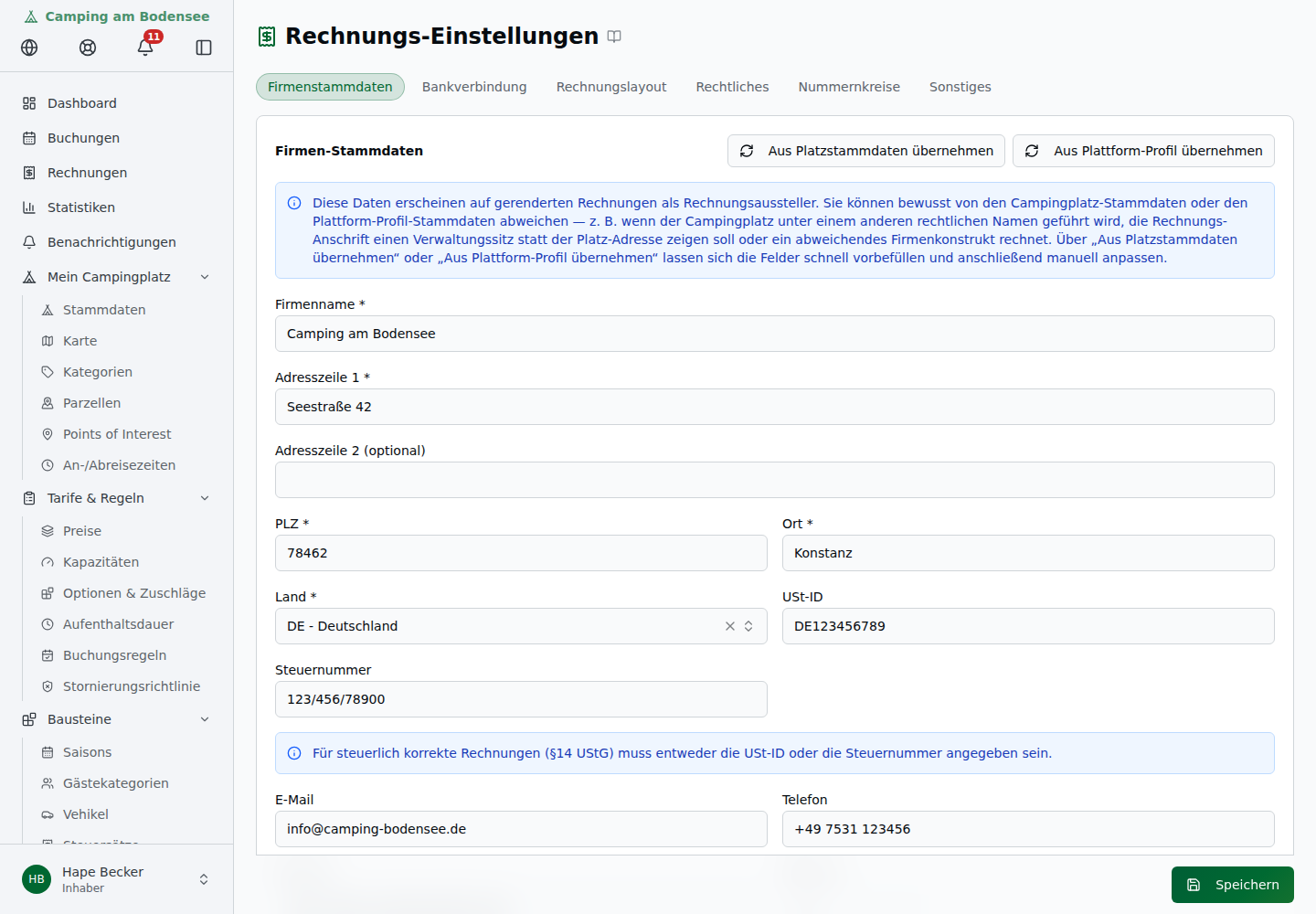Click the Stornierungsrichtlinie shield icon

(48, 686)
